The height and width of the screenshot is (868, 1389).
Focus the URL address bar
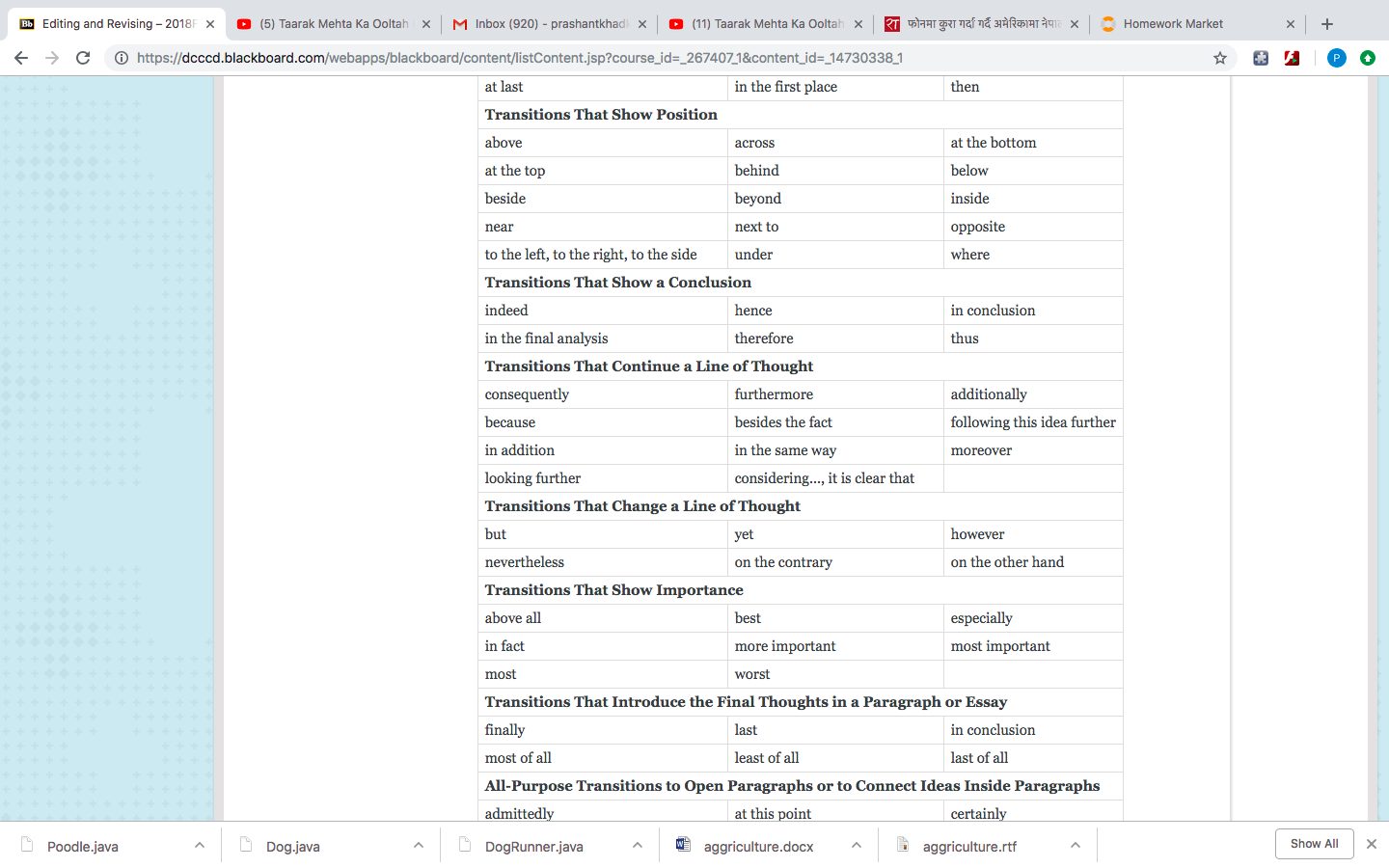666,58
